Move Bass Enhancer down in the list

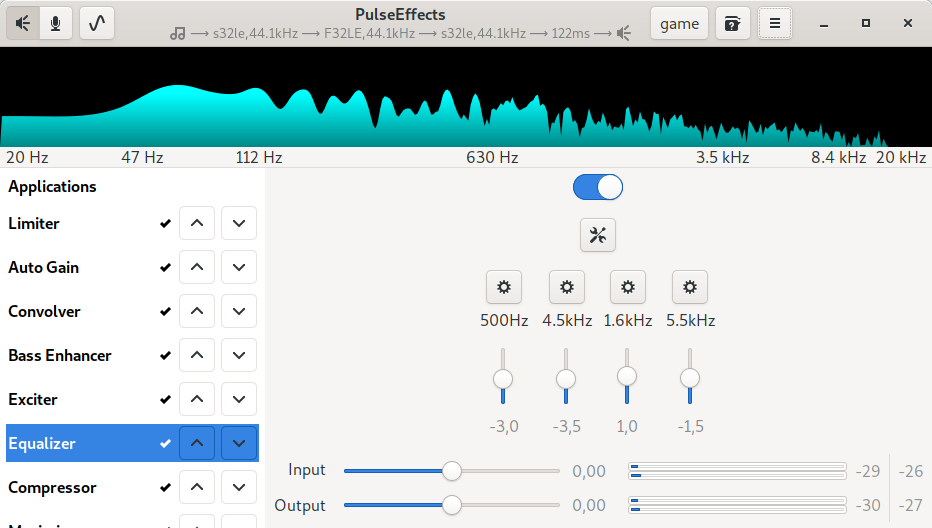pos(239,356)
